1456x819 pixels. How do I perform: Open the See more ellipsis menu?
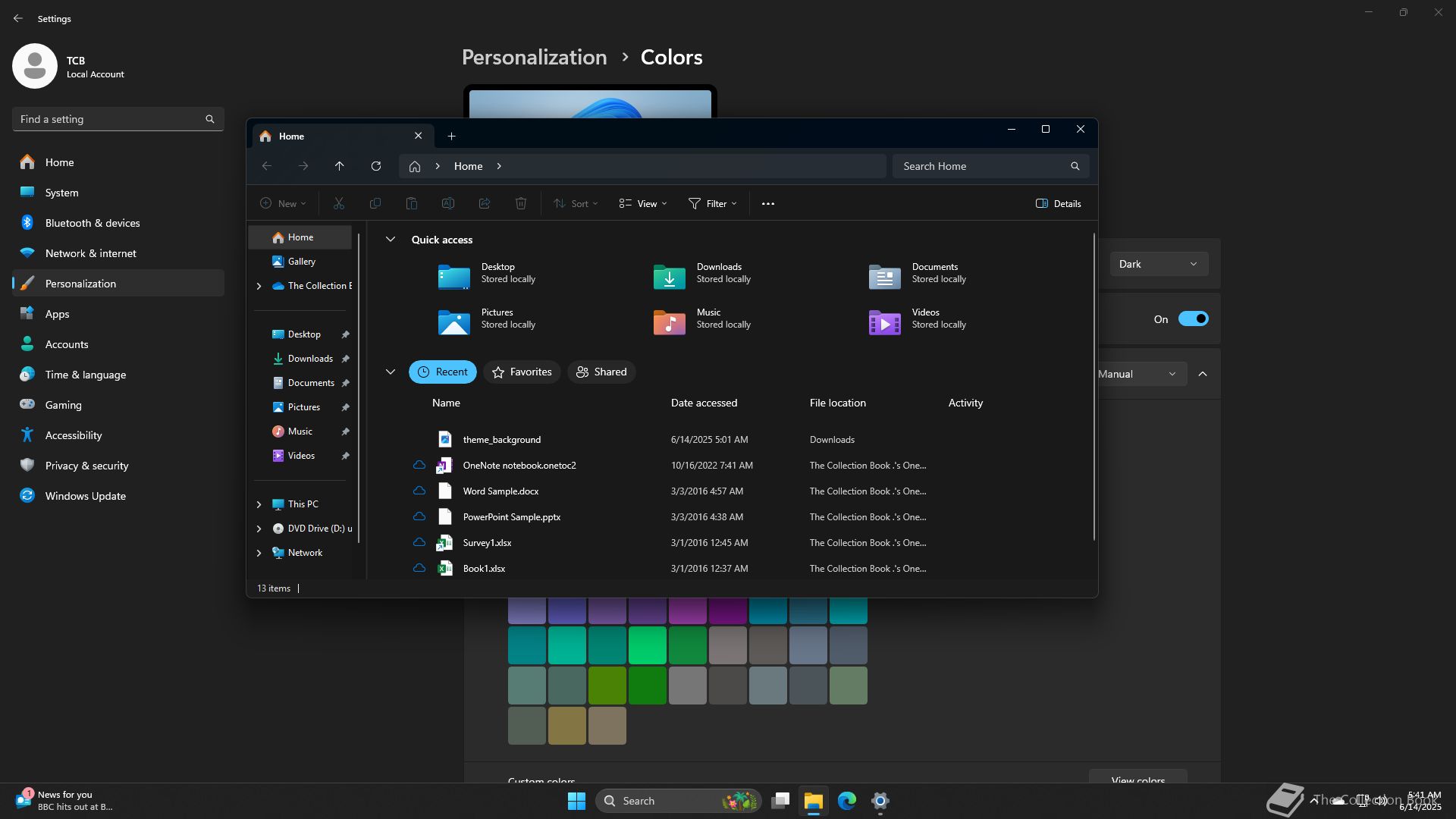767,203
